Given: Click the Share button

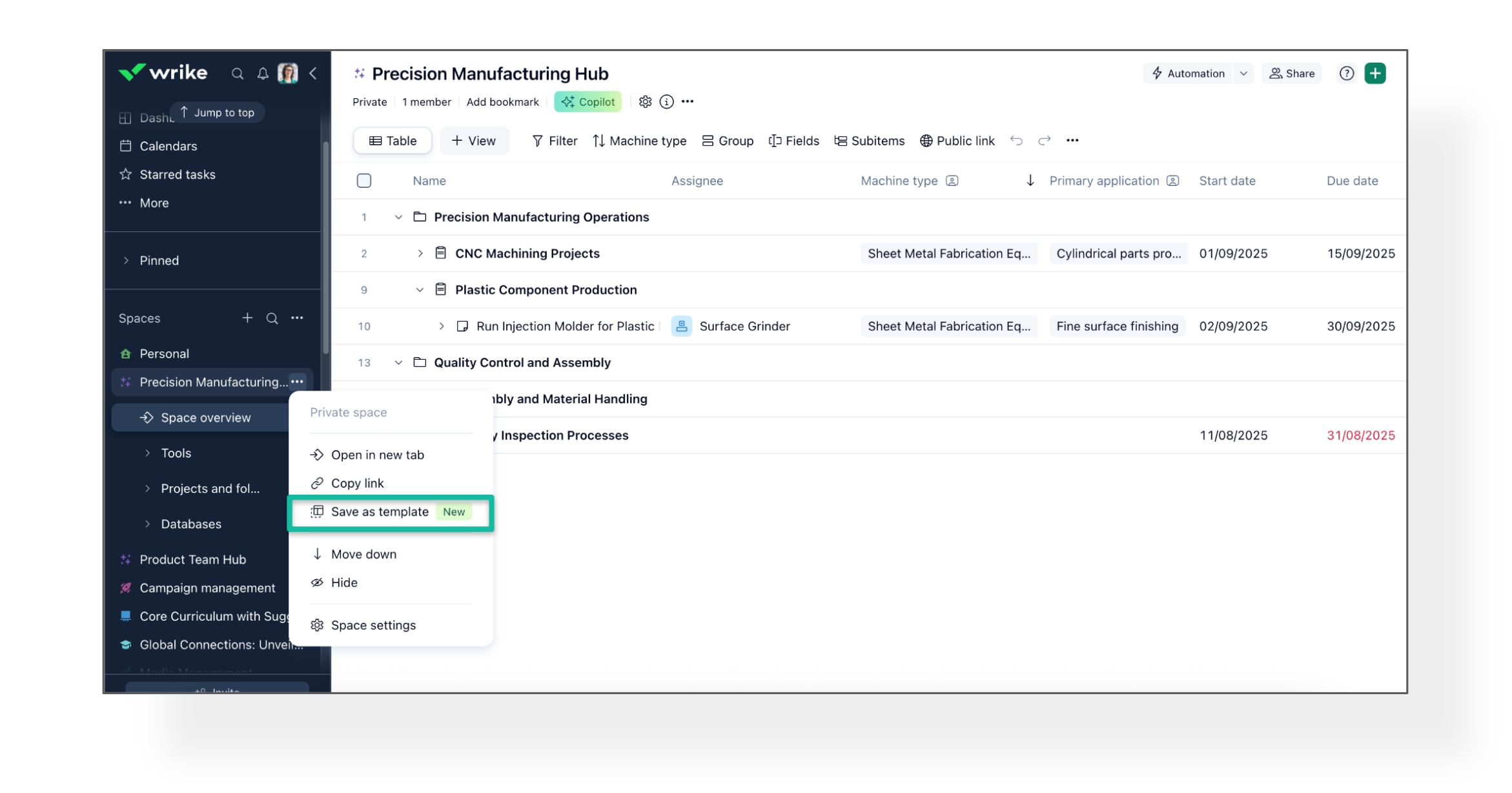Looking at the screenshot, I should (x=1292, y=74).
